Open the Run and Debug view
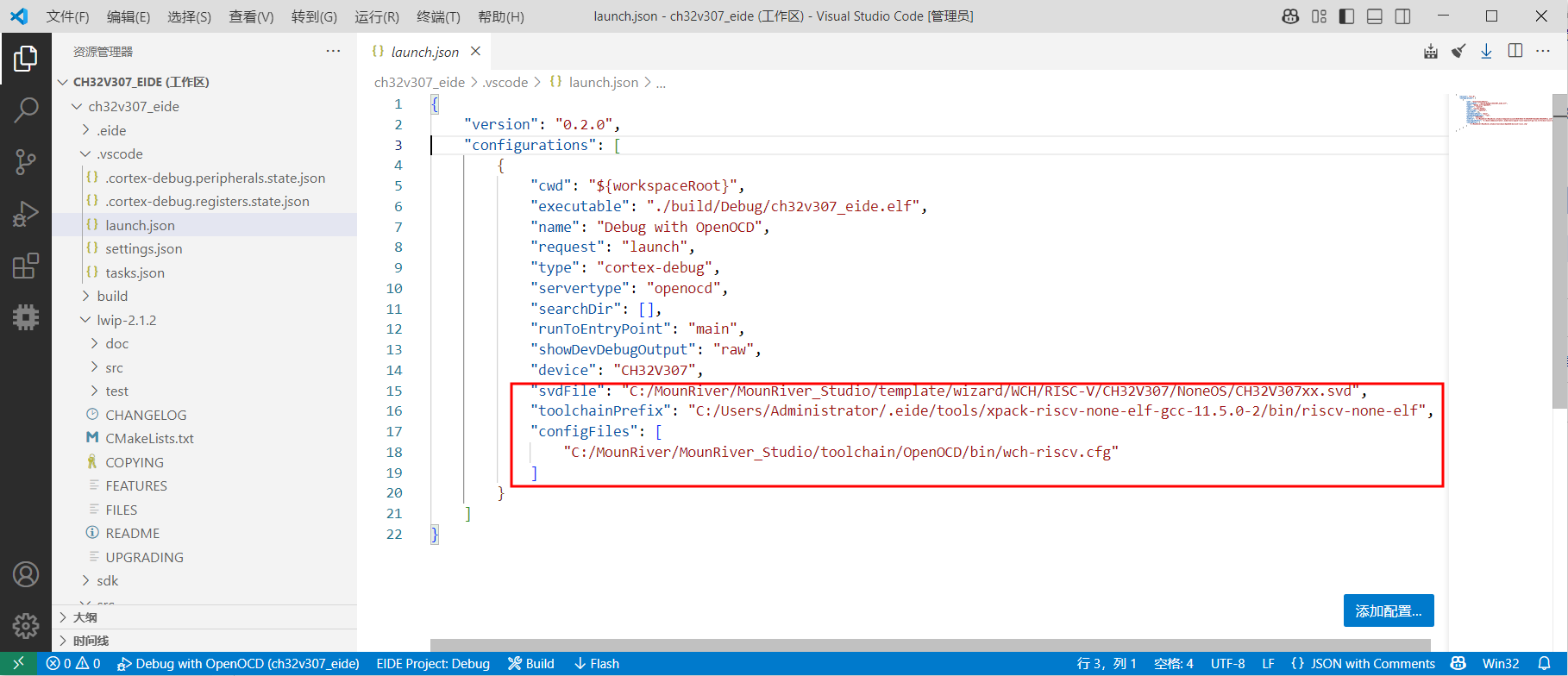This screenshot has height=676, width=1568. click(x=26, y=214)
